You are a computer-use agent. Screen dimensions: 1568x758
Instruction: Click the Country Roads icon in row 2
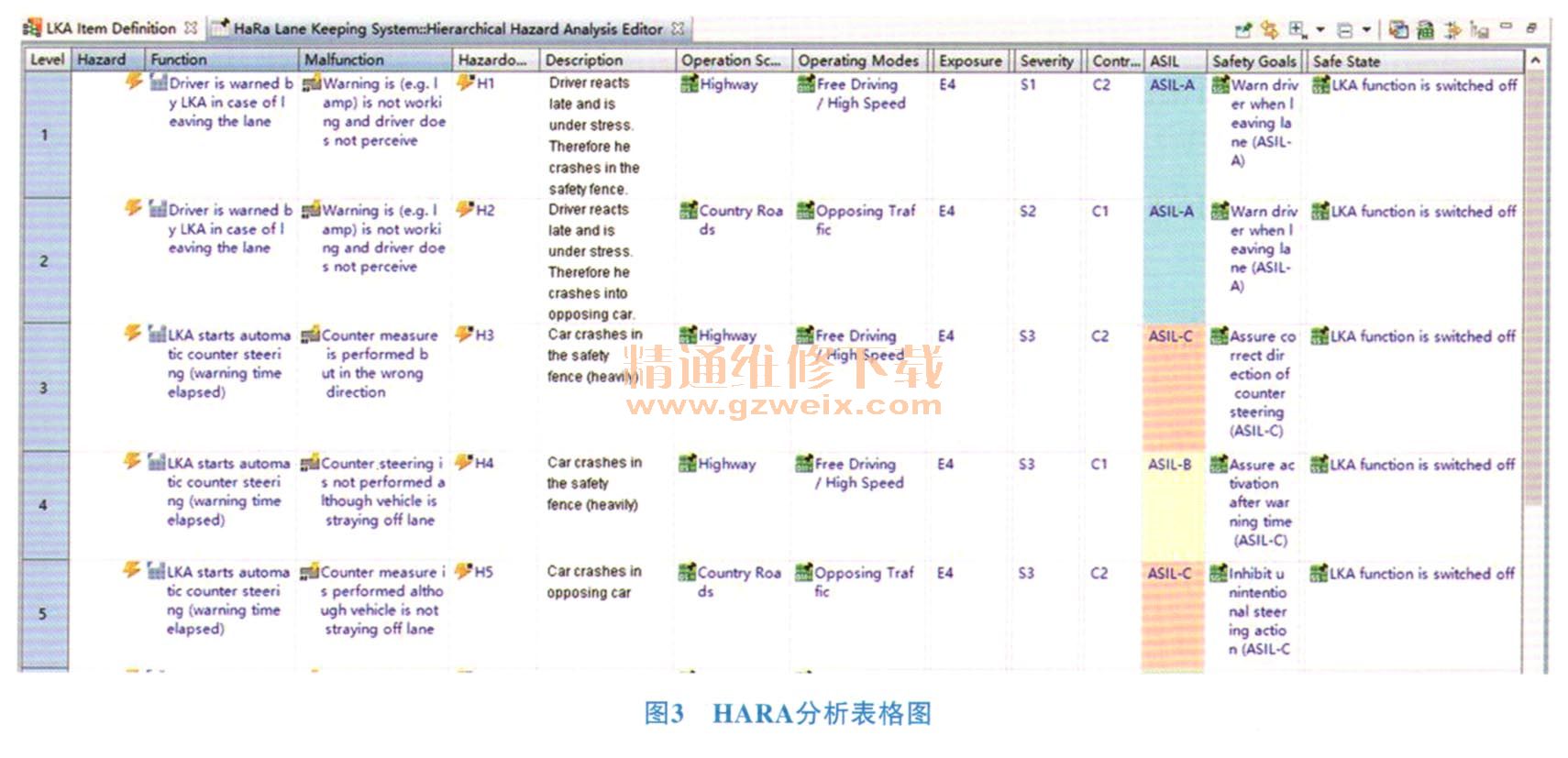point(688,211)
